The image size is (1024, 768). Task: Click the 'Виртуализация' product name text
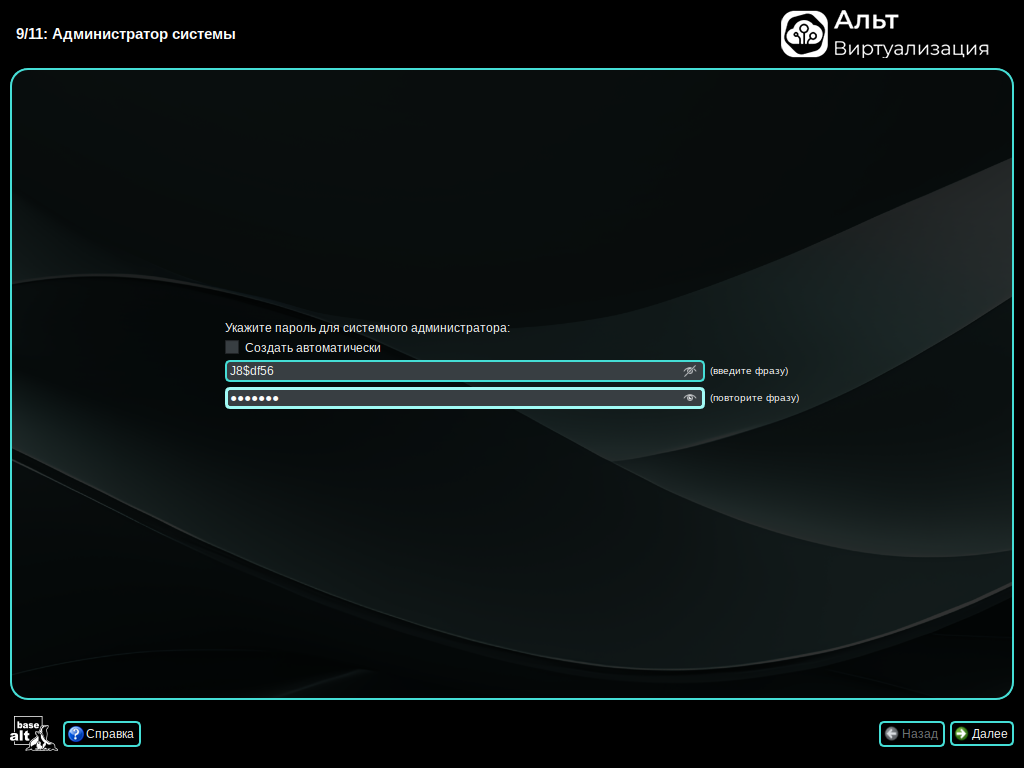coord(911,49)
